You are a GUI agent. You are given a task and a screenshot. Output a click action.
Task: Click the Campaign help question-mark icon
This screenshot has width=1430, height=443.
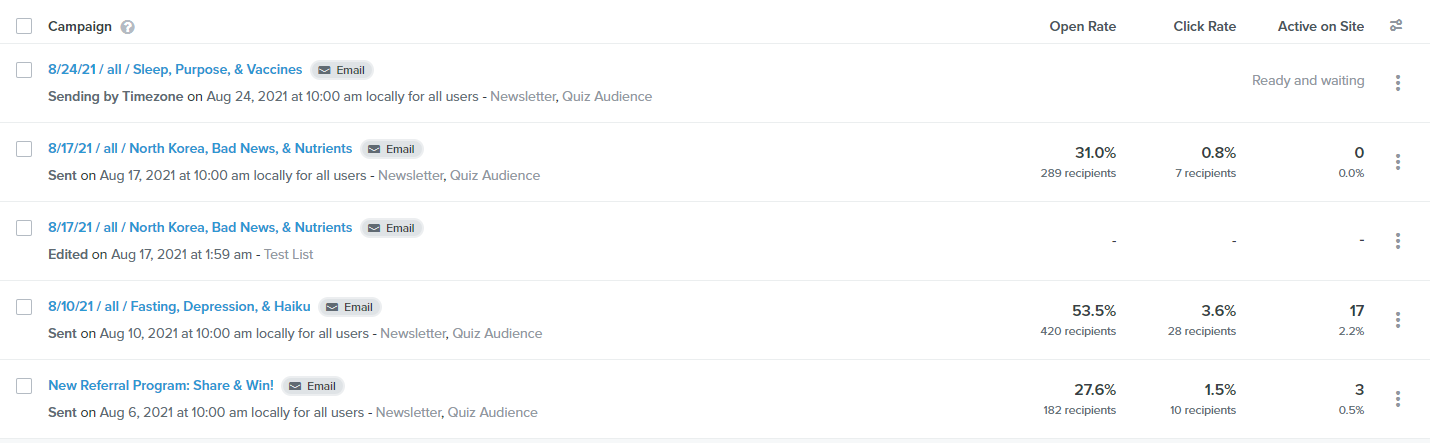pos(127,27)
